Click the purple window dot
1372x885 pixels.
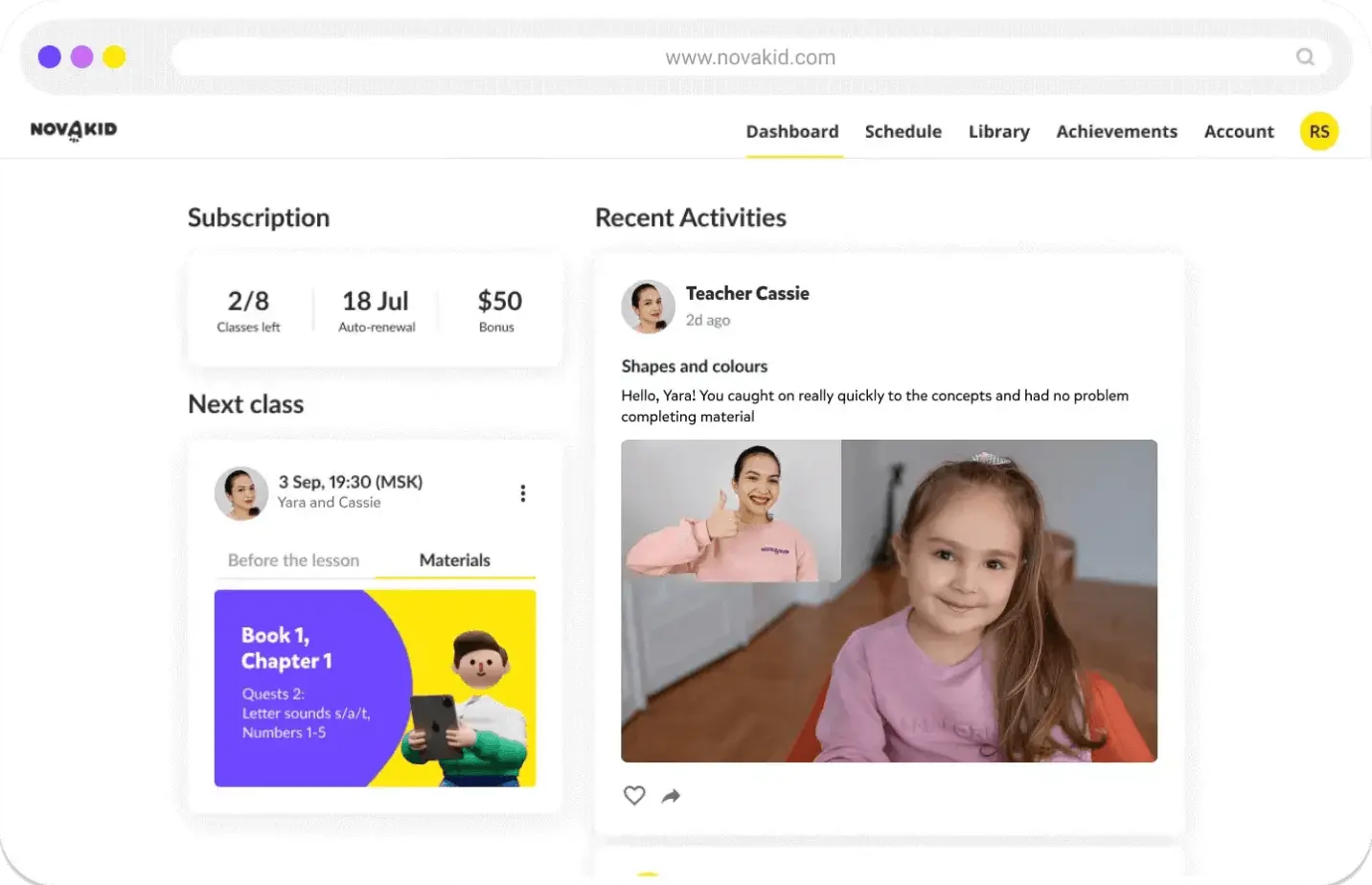[50, 57]
